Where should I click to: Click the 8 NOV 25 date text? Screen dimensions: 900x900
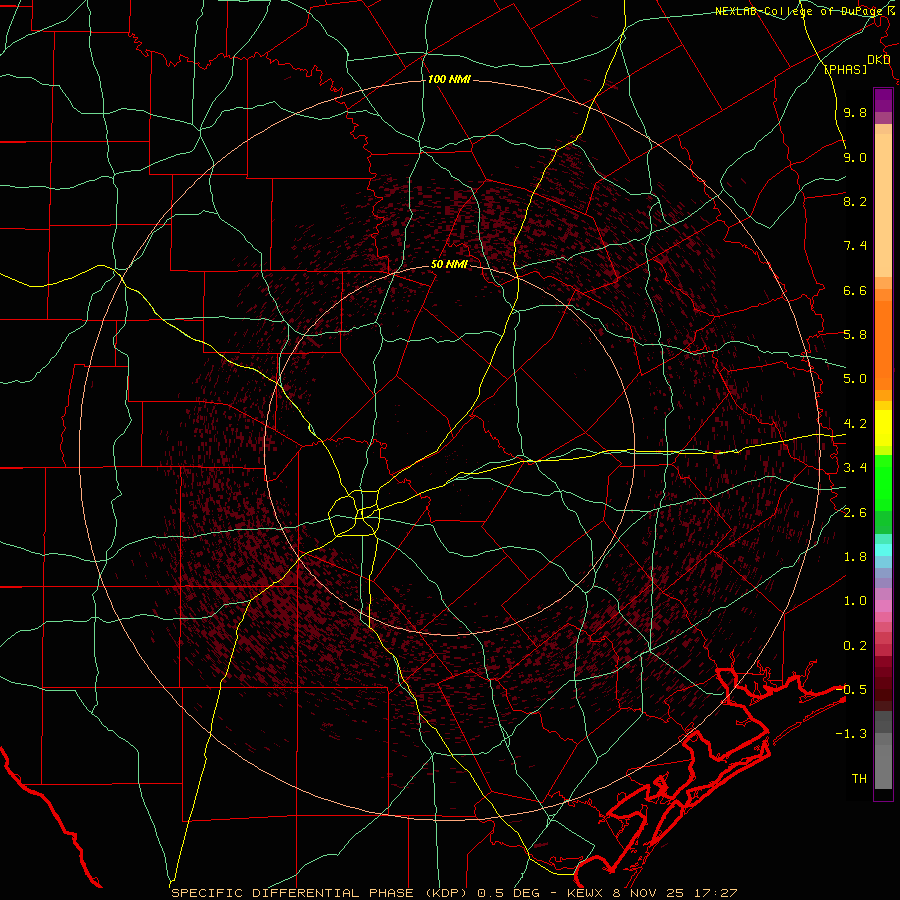pos(649,893)
